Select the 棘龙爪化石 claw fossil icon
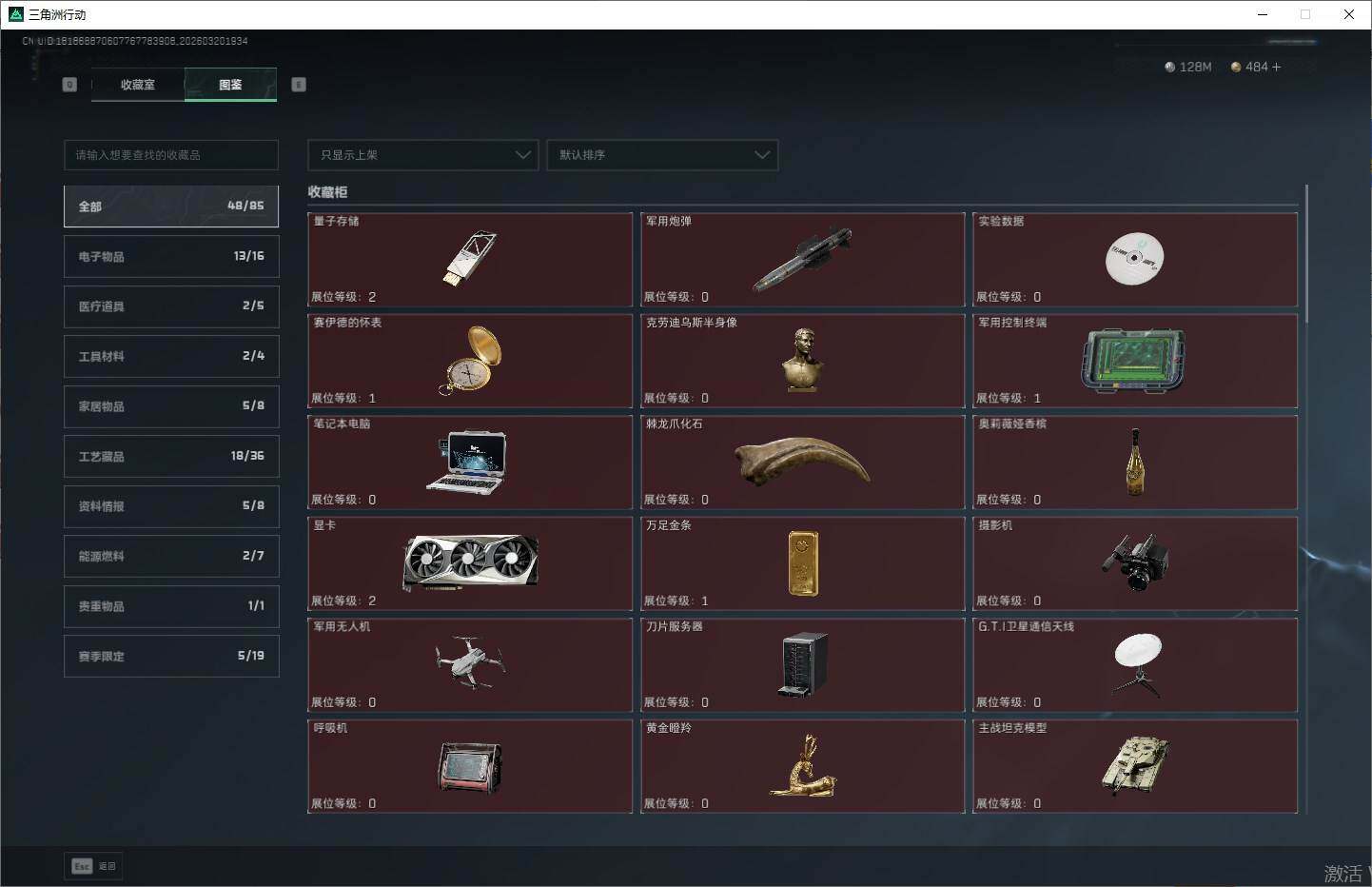Viewport: 1372px width, 887px height. (802, 461)
